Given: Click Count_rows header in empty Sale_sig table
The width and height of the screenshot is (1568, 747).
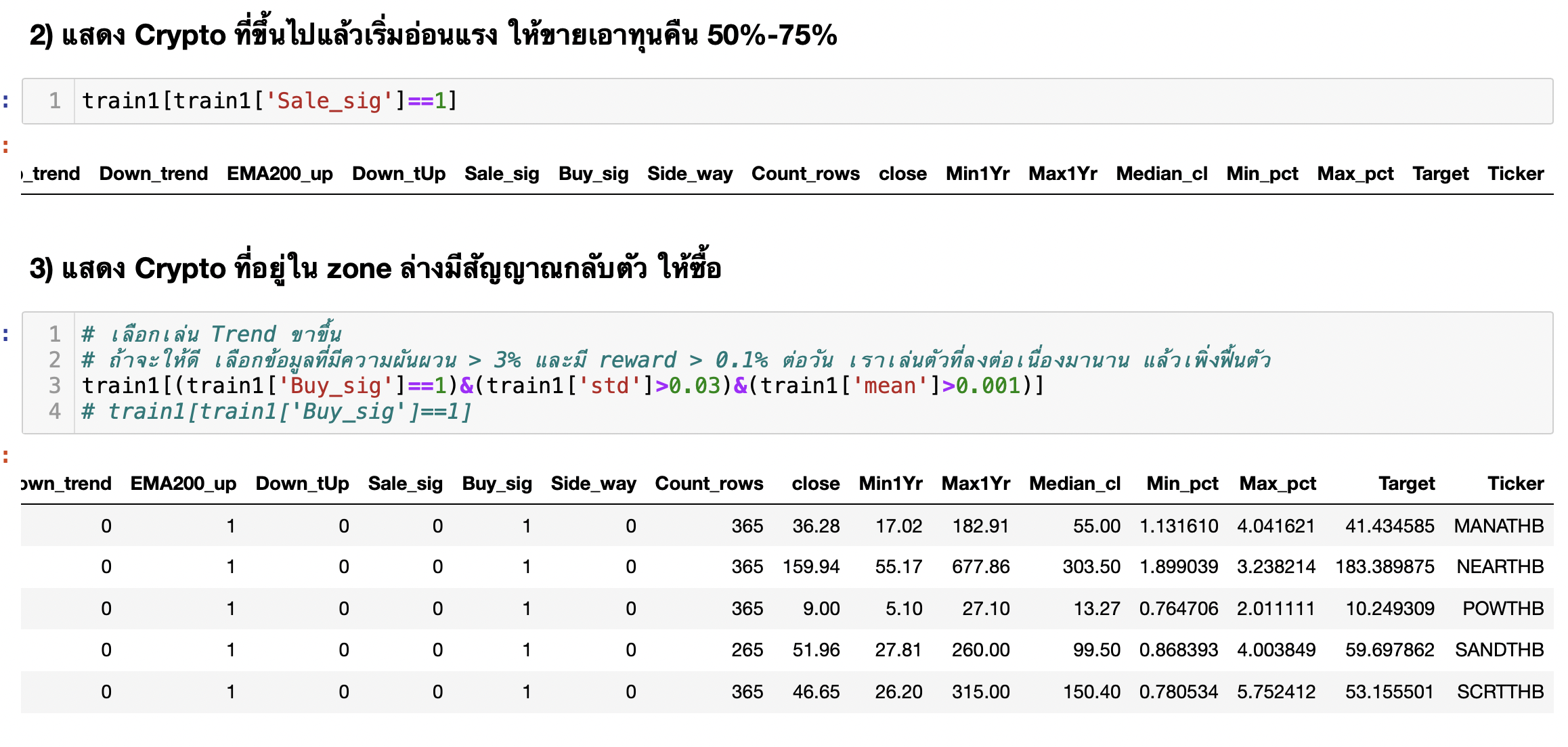Looking at the screenshot, I should (805, 174).
